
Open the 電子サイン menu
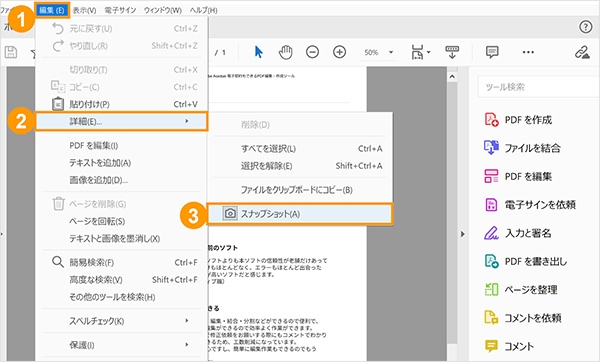click(120, 10)
